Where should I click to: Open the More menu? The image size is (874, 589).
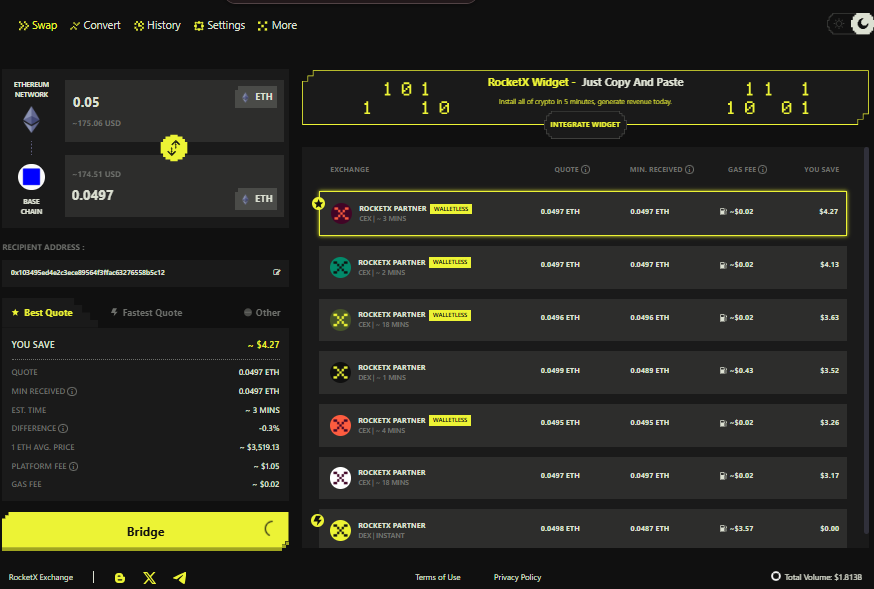[278, 25]
